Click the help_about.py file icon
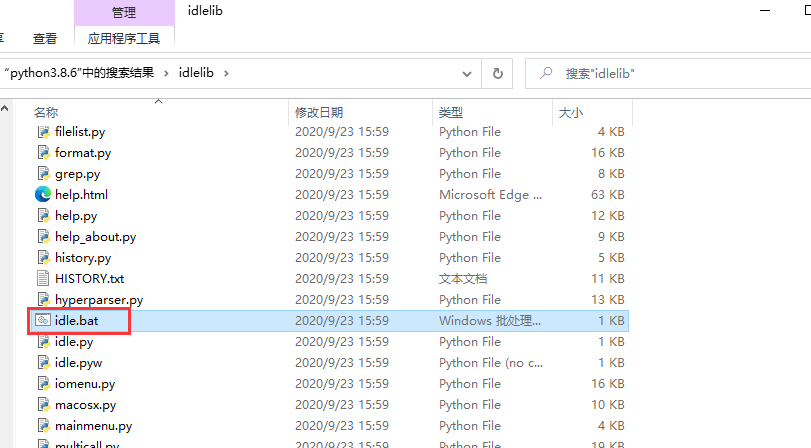 43,237
